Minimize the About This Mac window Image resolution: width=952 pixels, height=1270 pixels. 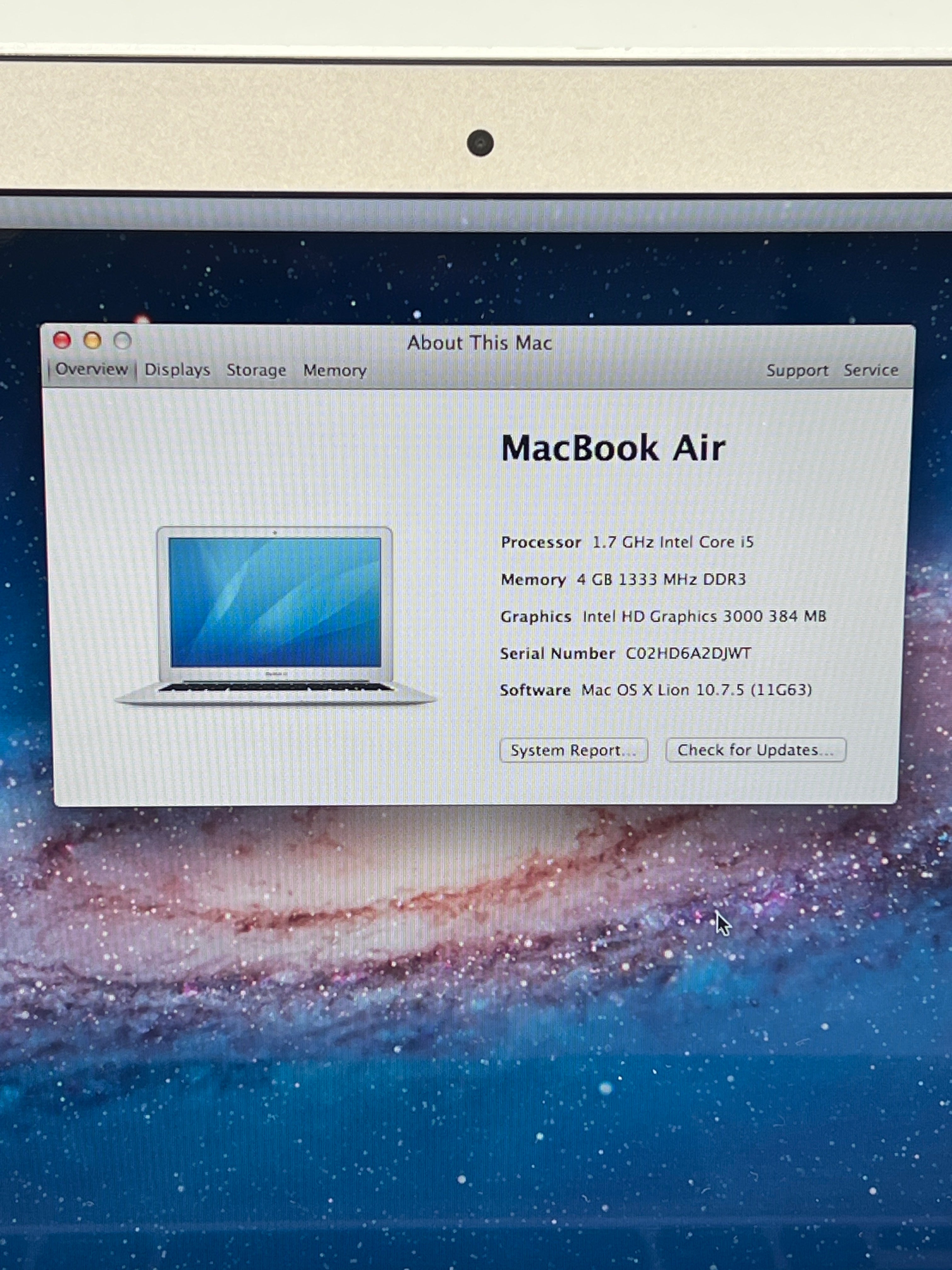tap(92, 340)
